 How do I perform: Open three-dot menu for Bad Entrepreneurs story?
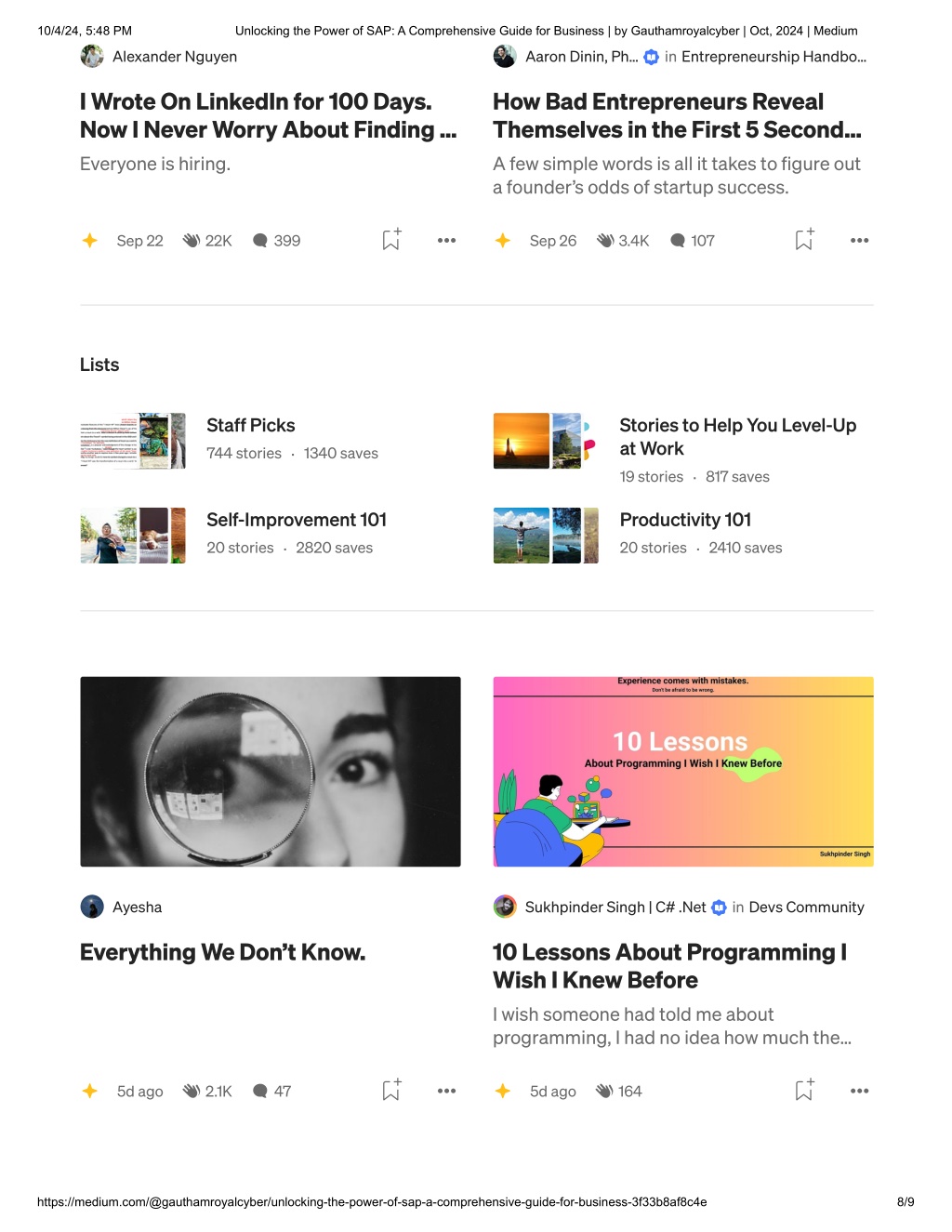click(x=860, y=240)
